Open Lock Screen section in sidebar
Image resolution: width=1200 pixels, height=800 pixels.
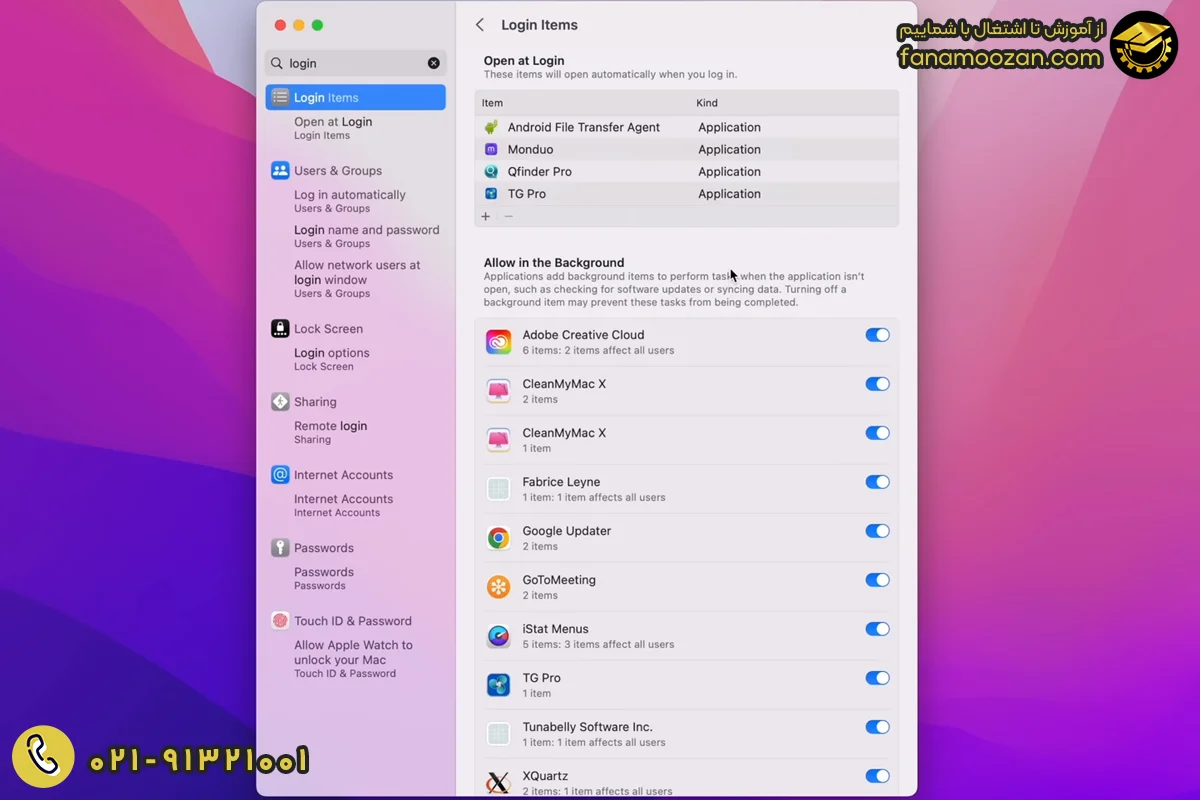point(328,329)
